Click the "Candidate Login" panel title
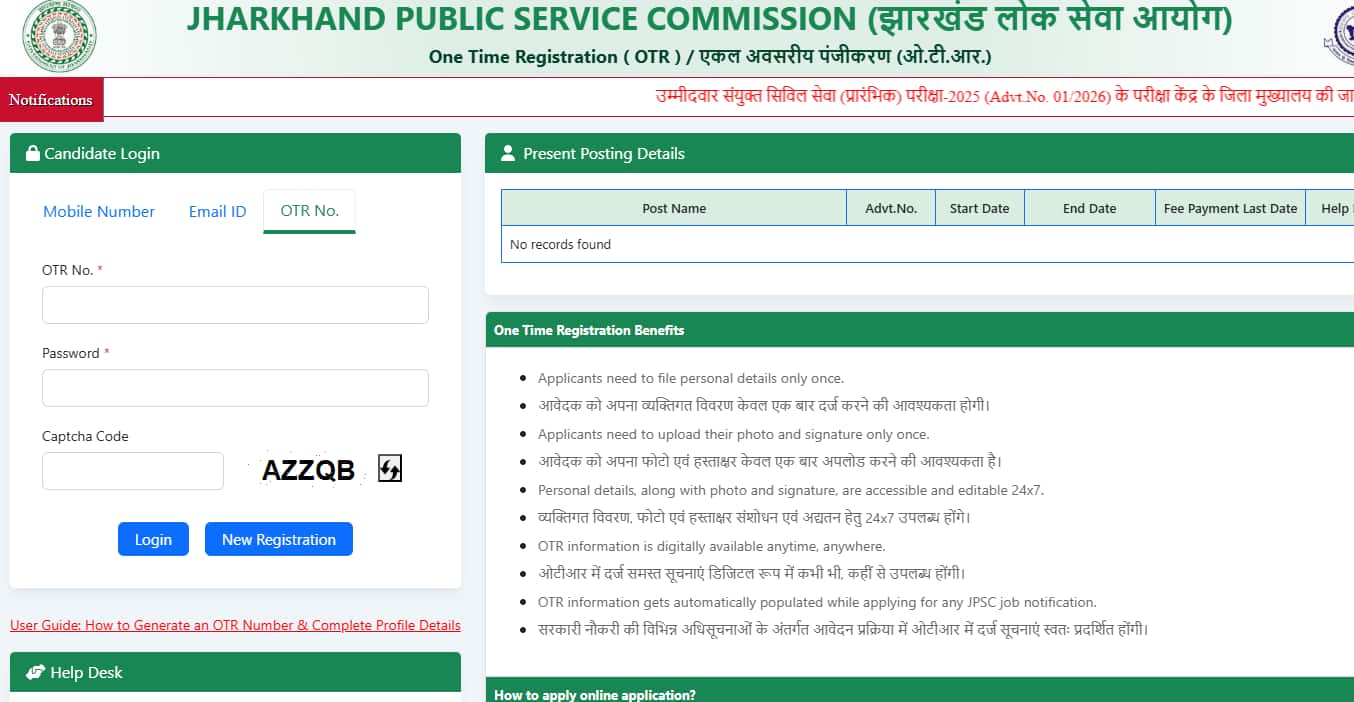The width and height of the screenshot is (1354, 702). click(102, 153)
